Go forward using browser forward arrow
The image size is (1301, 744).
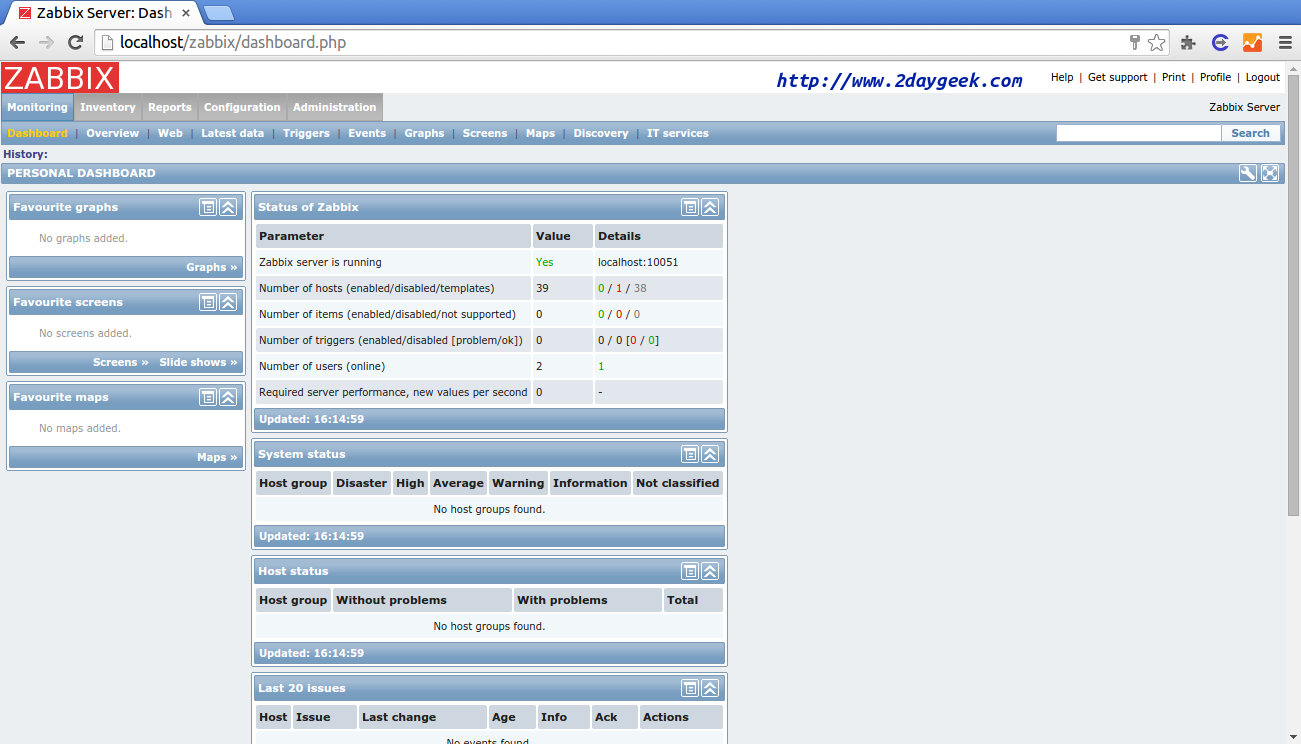(46, 42)
